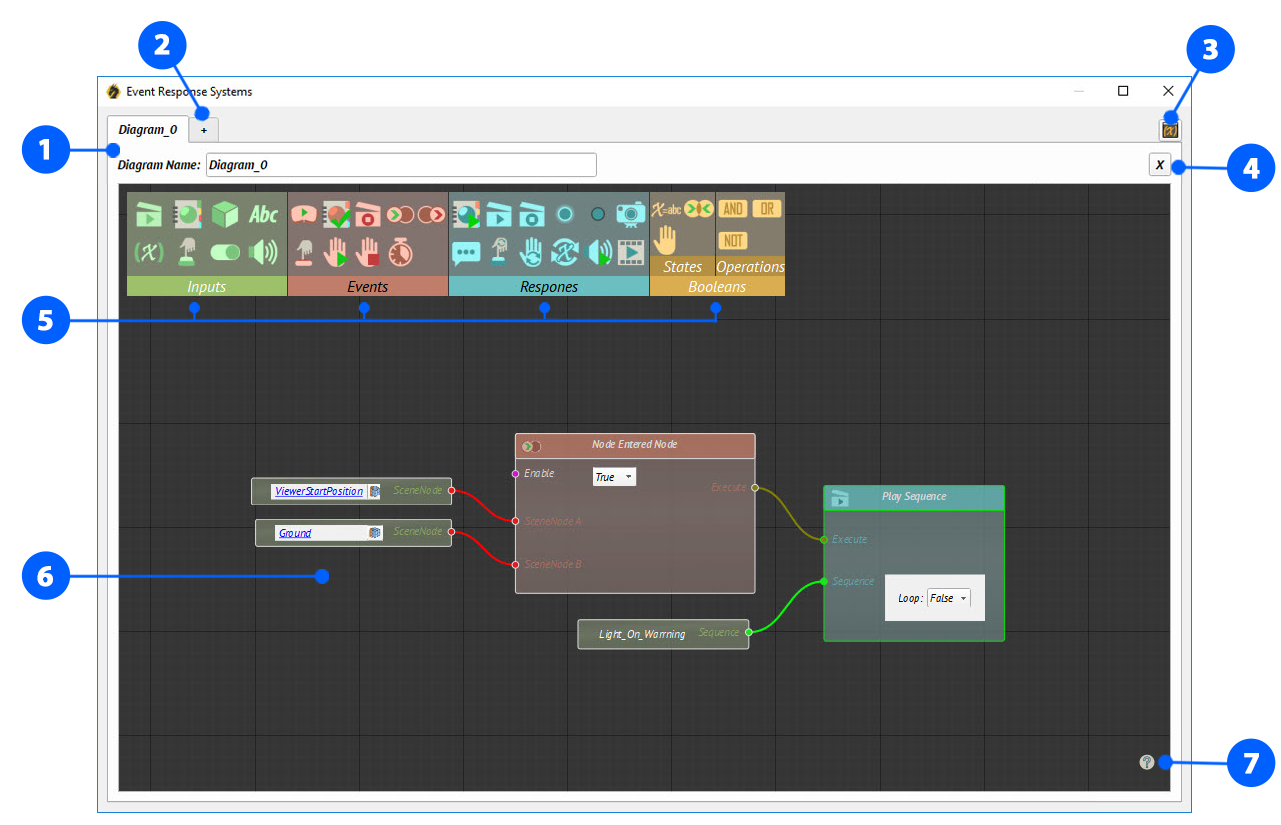Click the SceneNode B input port
The image size is (1281, 825).
[x=516, y=565]
